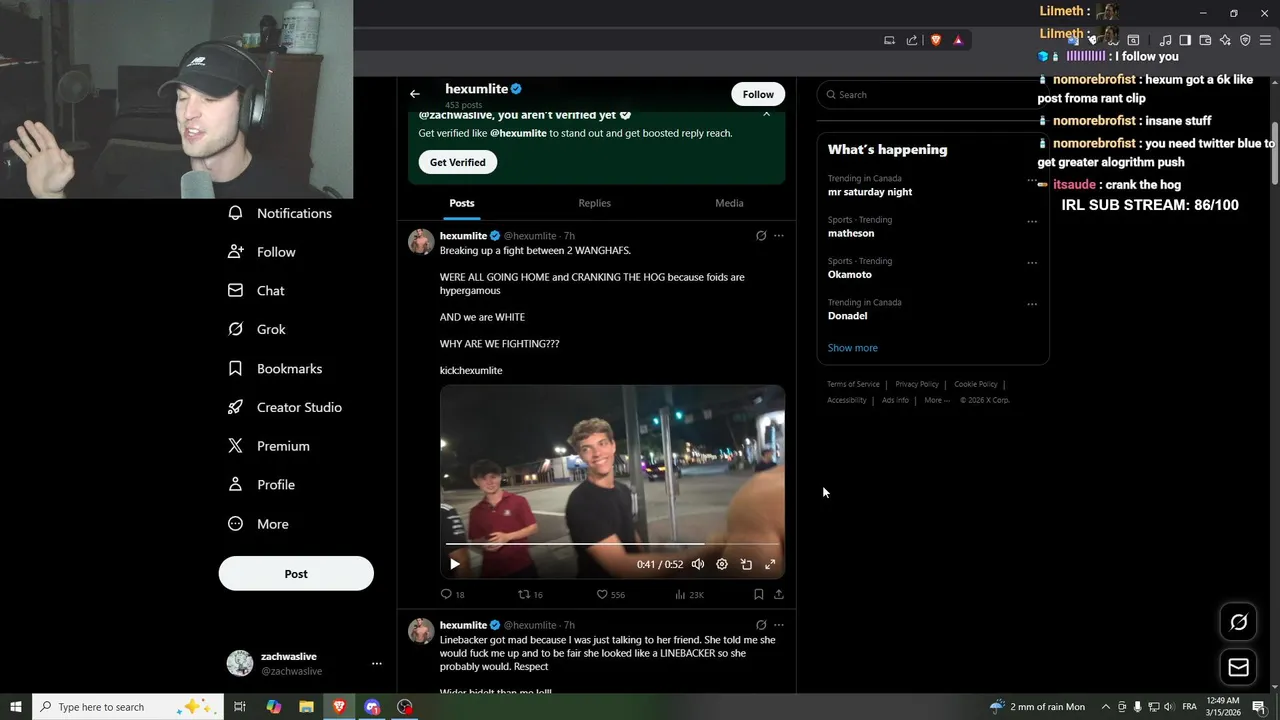Open Brave Wallet icon in toolbar

(1205, 40)
